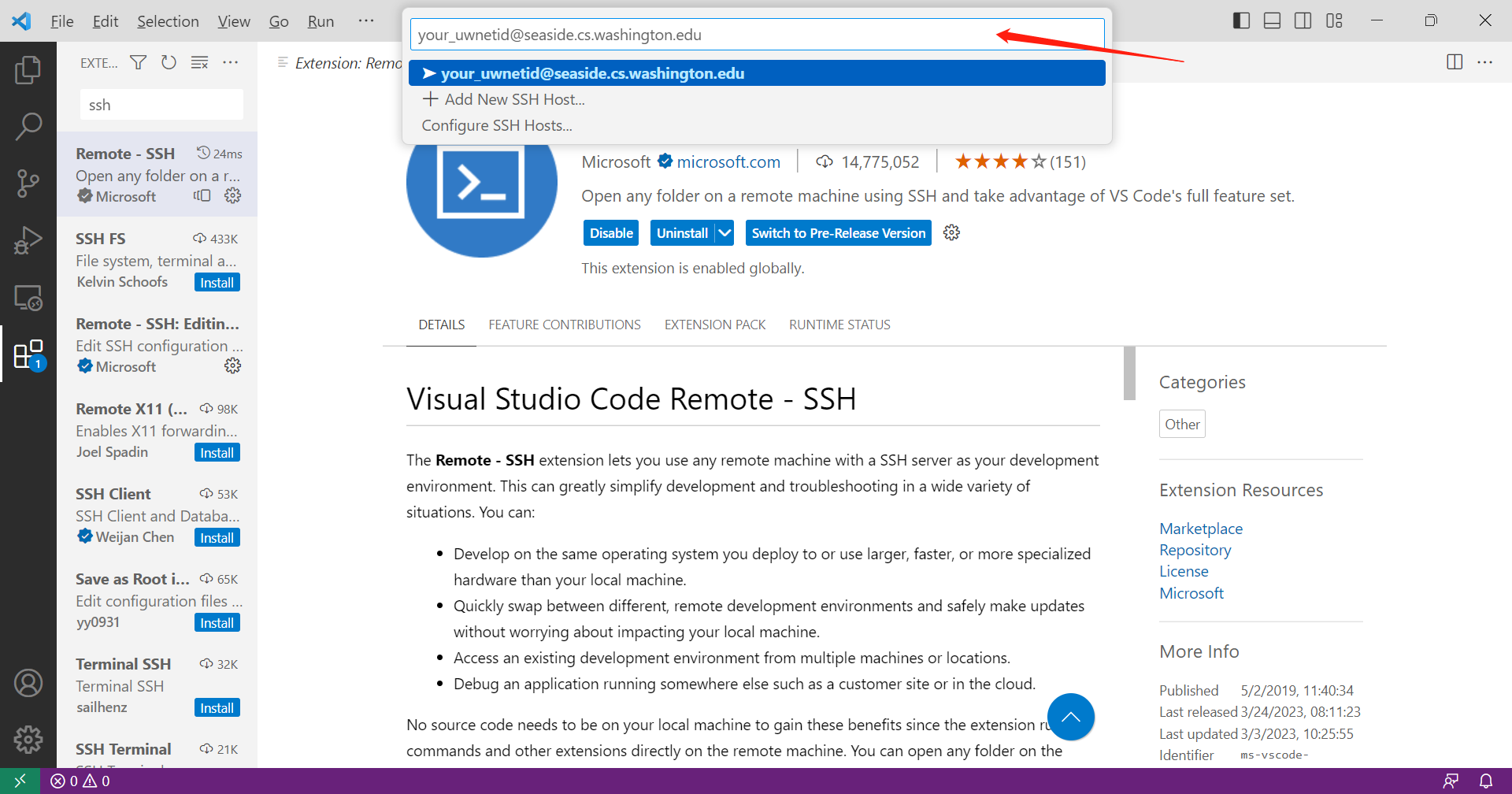Split the editor to the right
This screenshot has height=794, width=1512.
tap(1455, 62)
